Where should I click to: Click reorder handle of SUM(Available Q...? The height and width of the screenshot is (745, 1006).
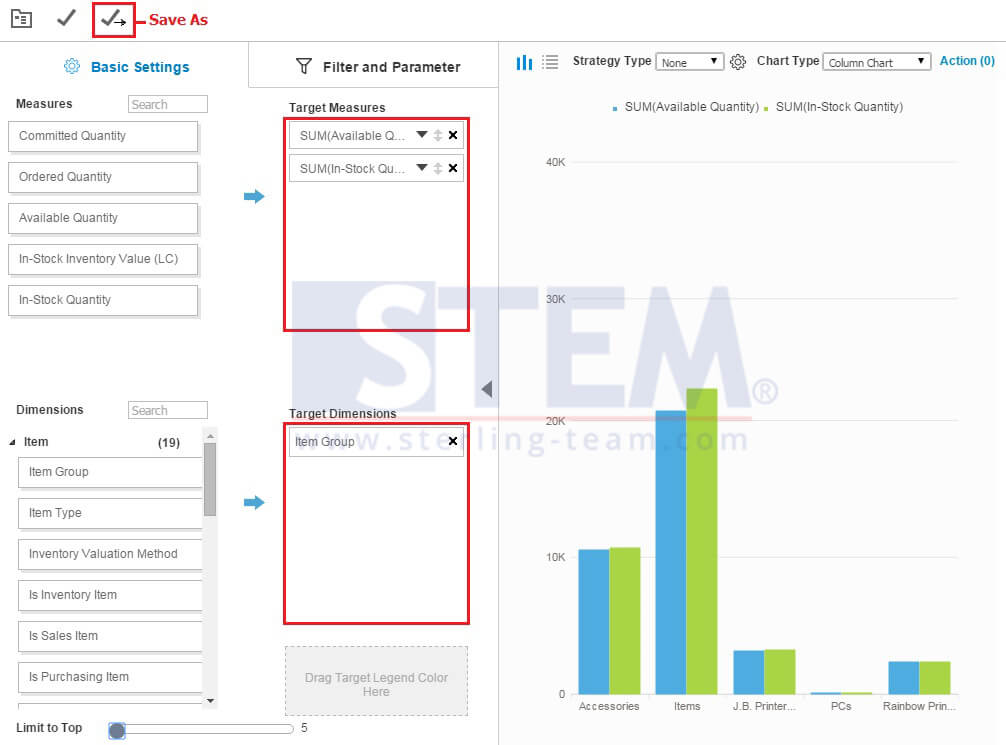click(438, 135)
